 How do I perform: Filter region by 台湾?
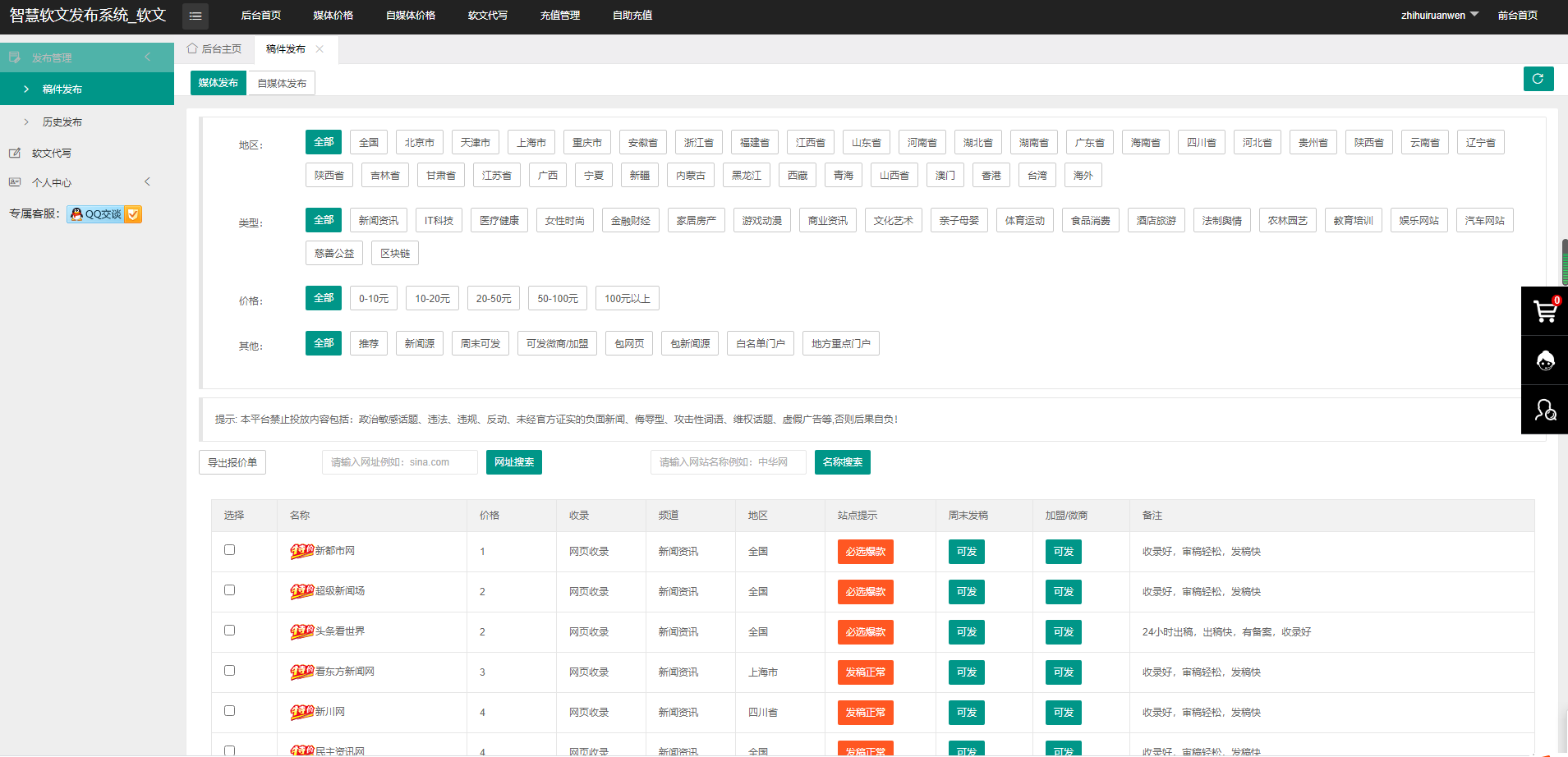click(1037, 175)
